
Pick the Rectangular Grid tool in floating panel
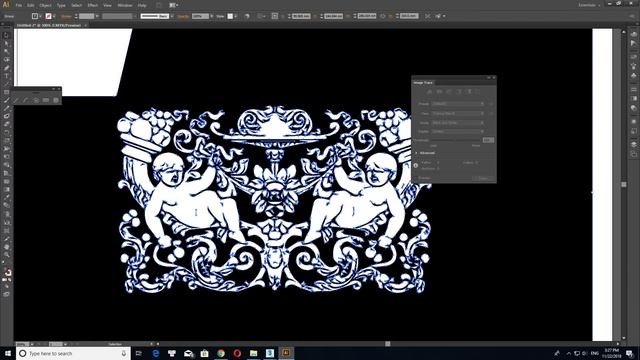pos(46,100)
